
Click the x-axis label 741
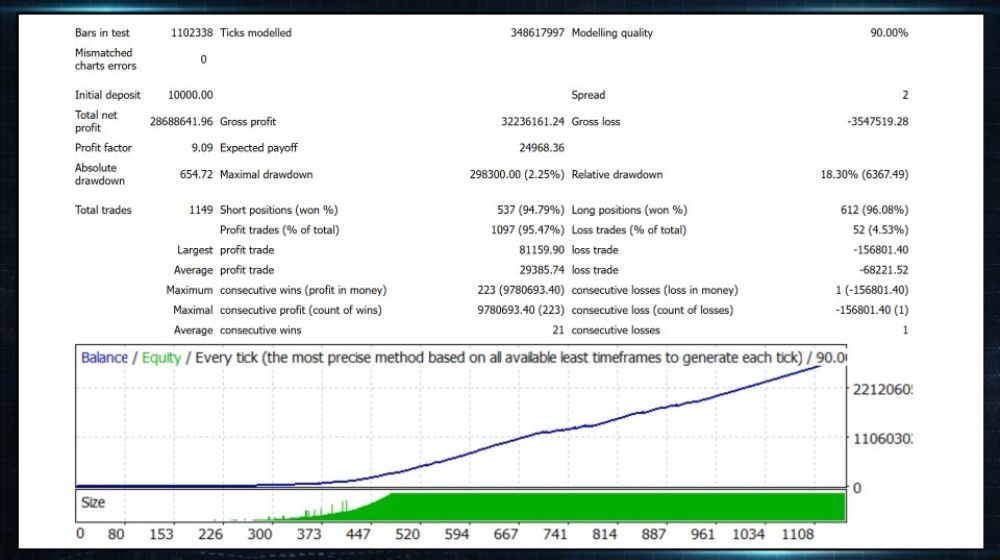(555, 534)
